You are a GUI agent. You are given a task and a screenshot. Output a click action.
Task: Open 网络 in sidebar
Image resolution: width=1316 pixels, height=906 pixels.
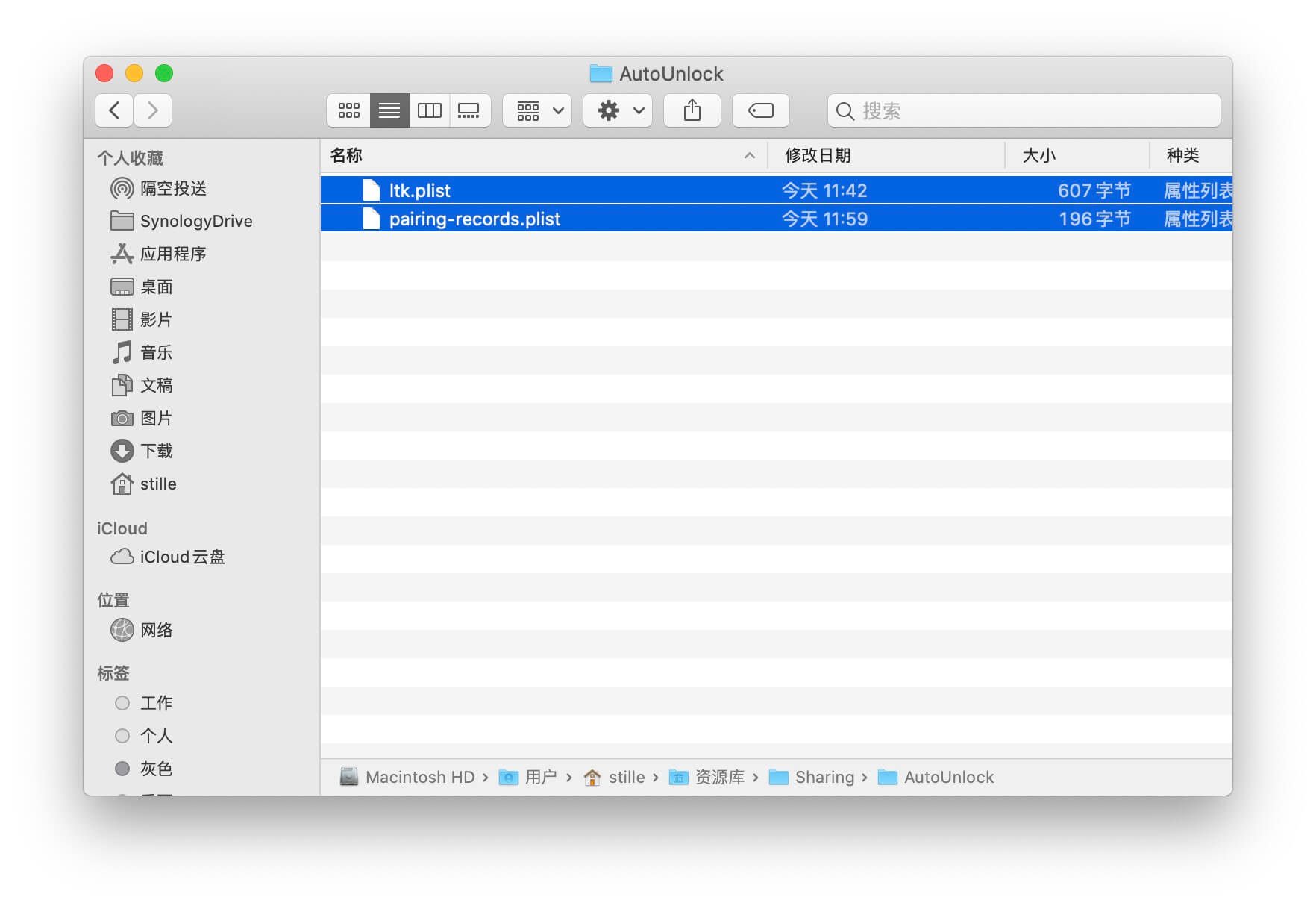coord(142,630)
